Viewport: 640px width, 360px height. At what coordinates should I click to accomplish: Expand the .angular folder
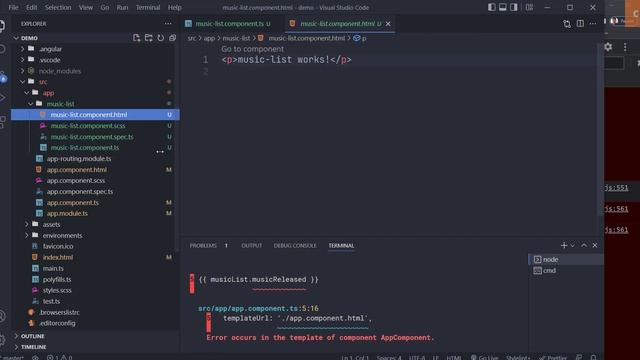tap(23, 49)
